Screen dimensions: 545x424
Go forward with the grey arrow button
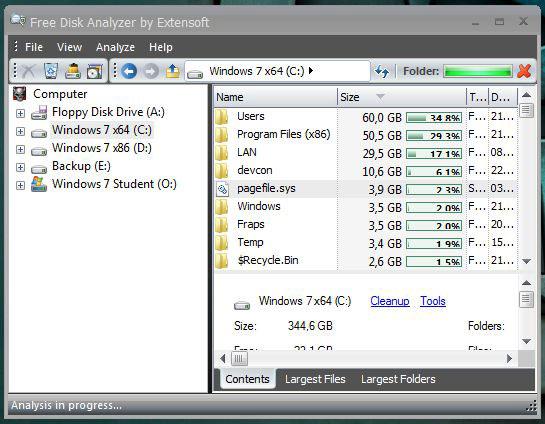pos(151,71)
